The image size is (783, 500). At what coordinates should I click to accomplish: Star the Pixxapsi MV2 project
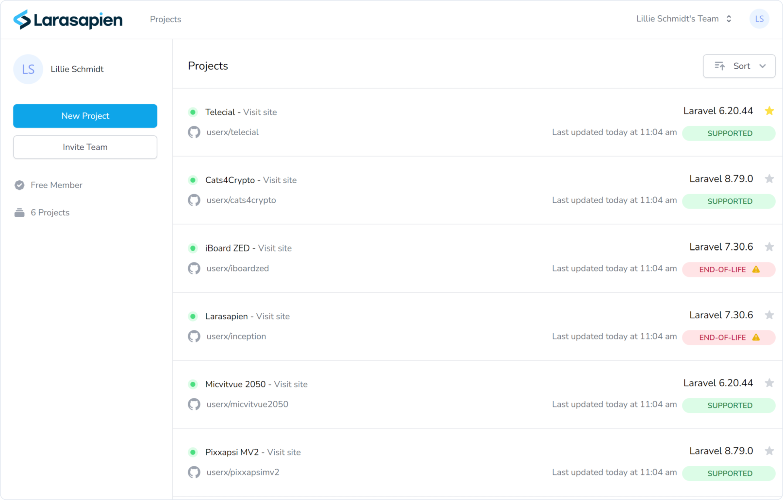769,451
